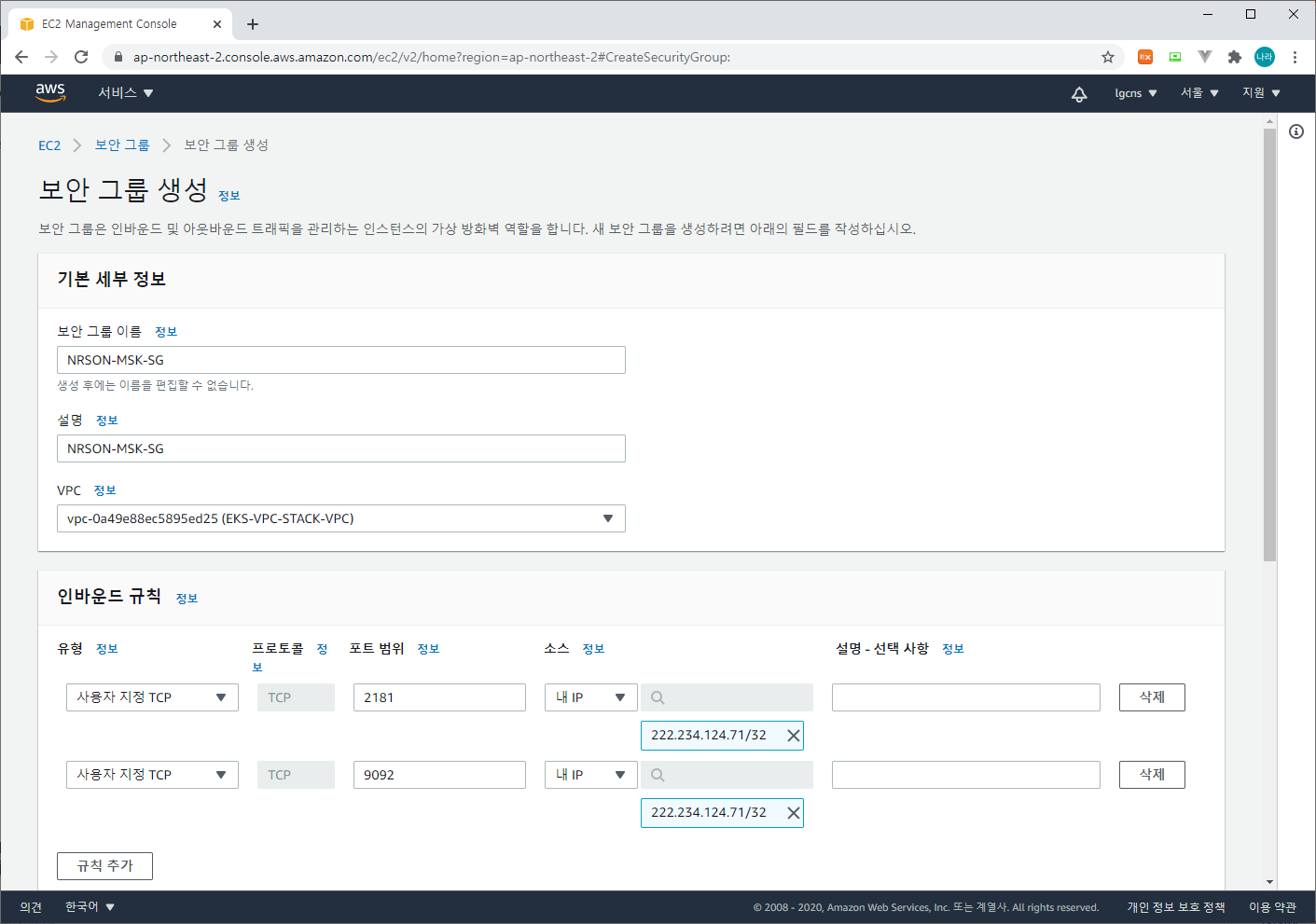Reload the page with refresh icon
The image size is (1316, 924).
(81, 57)
